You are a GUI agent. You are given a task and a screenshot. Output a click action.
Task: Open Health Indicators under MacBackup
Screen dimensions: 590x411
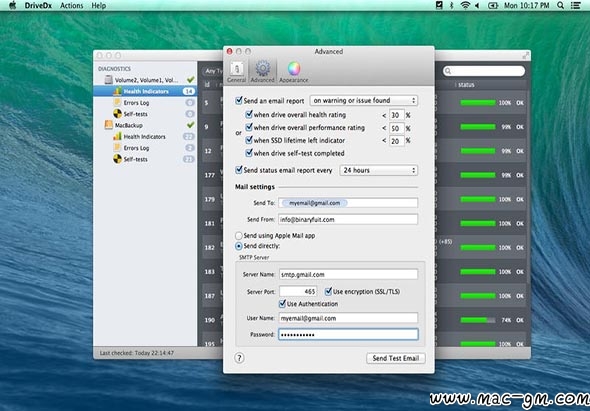coord(145,136)
